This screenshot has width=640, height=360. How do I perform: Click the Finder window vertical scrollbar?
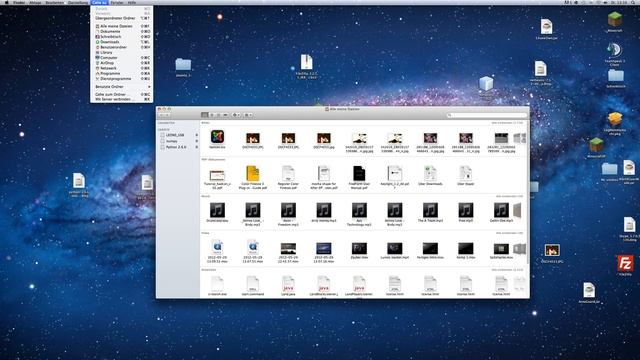(x=528, y=192)
